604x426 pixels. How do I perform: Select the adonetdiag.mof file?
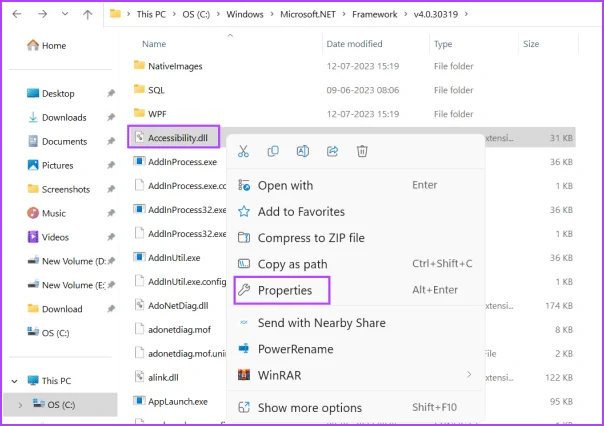click(x=172, y=329)
